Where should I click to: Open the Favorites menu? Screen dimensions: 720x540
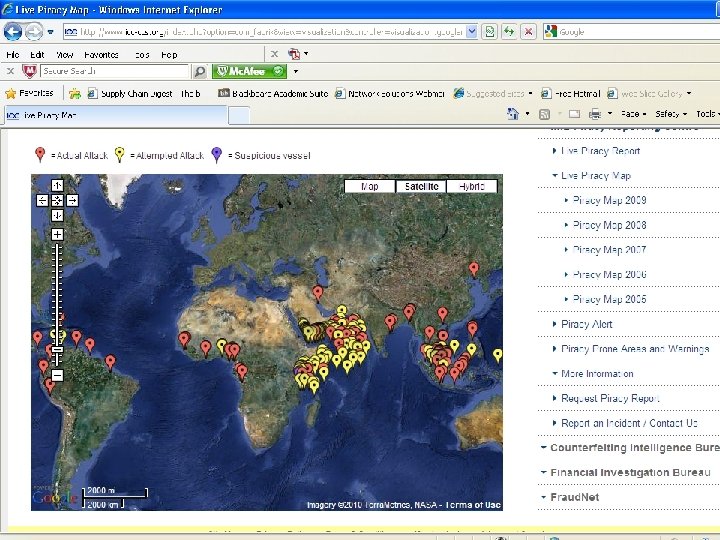pyautogui.click(x=101, y=55)
